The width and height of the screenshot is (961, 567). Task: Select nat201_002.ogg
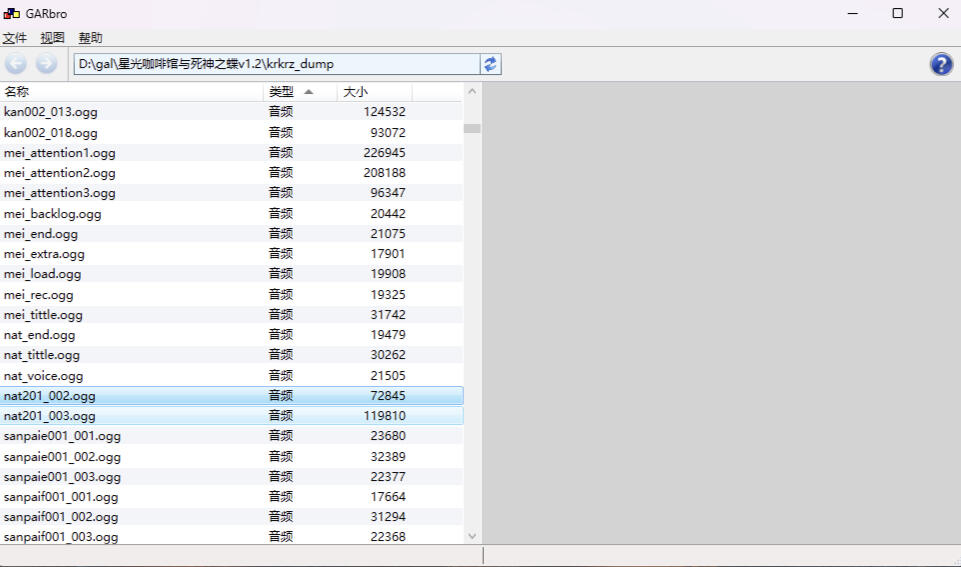click(x=231, y=395)
